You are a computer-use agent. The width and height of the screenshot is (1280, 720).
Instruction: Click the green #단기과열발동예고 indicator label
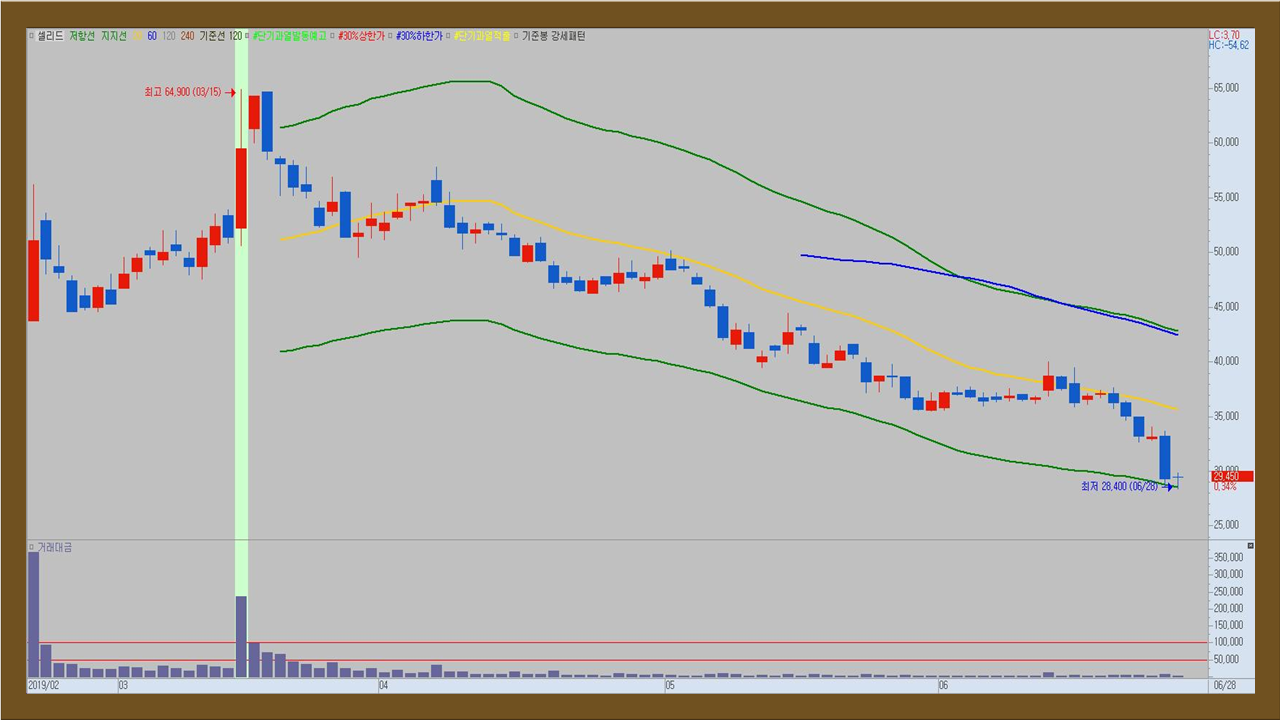click(x=290, y=36)
